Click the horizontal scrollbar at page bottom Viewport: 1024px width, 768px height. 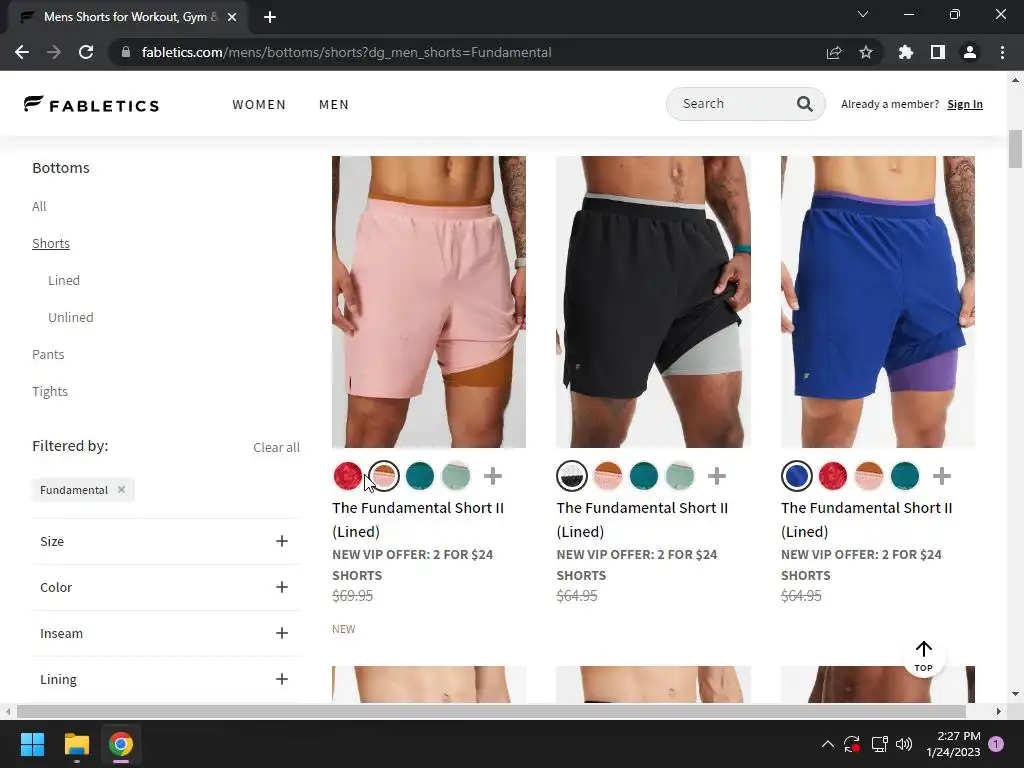click(x=491, y=711)
